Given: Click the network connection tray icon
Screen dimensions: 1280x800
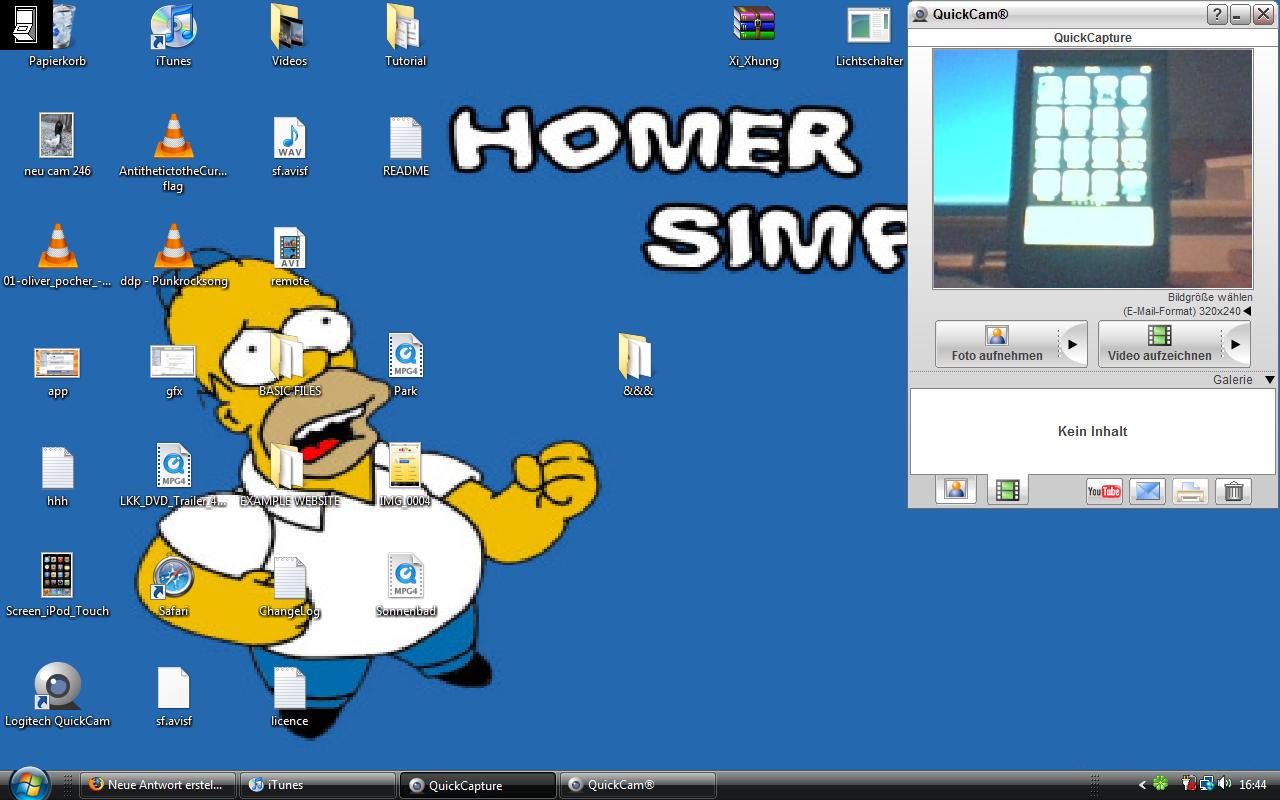Looking at the screenshot, I should (x=1207, y=784).
